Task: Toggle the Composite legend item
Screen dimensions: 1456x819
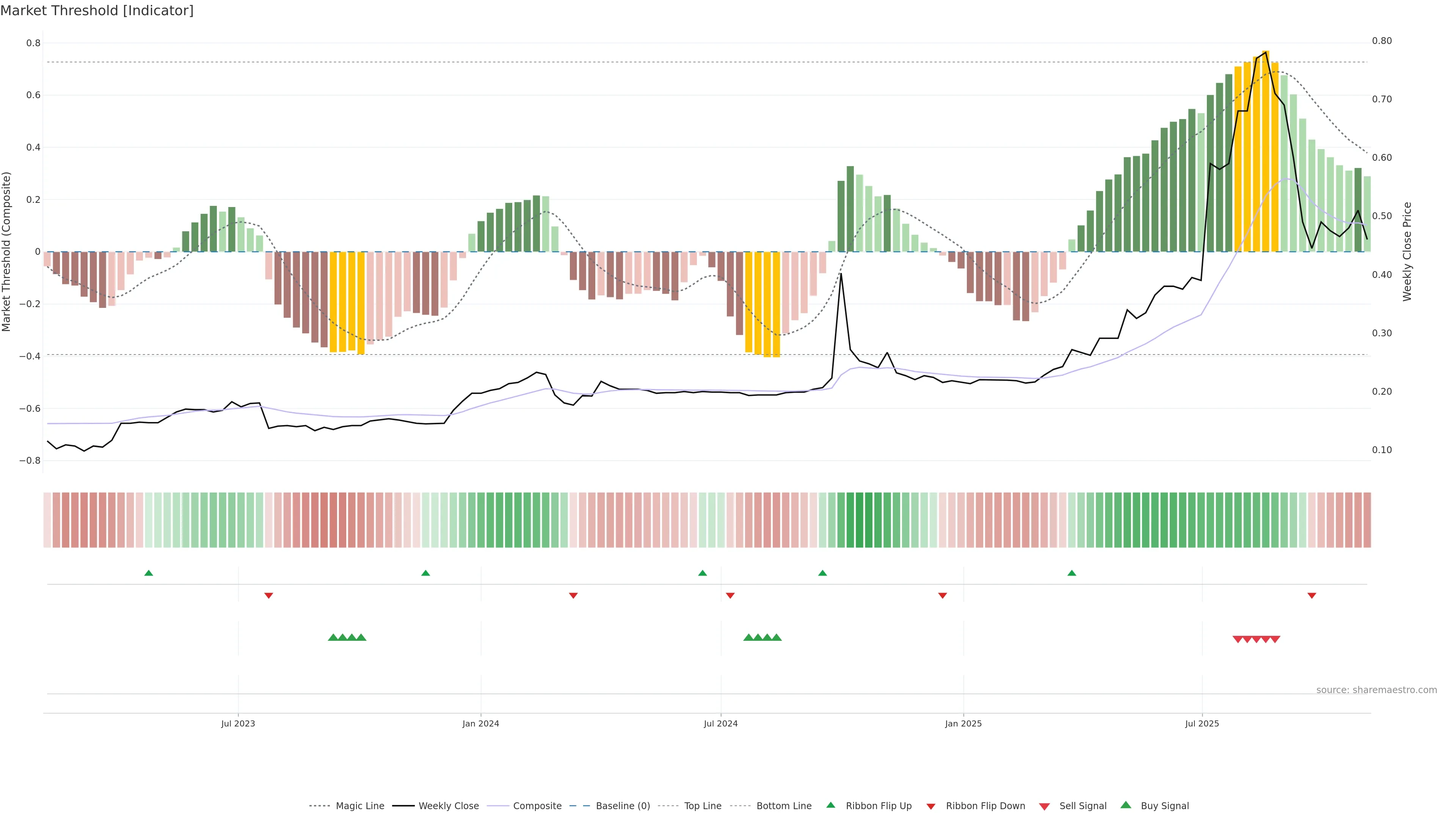Action: [x=537, y=806]
